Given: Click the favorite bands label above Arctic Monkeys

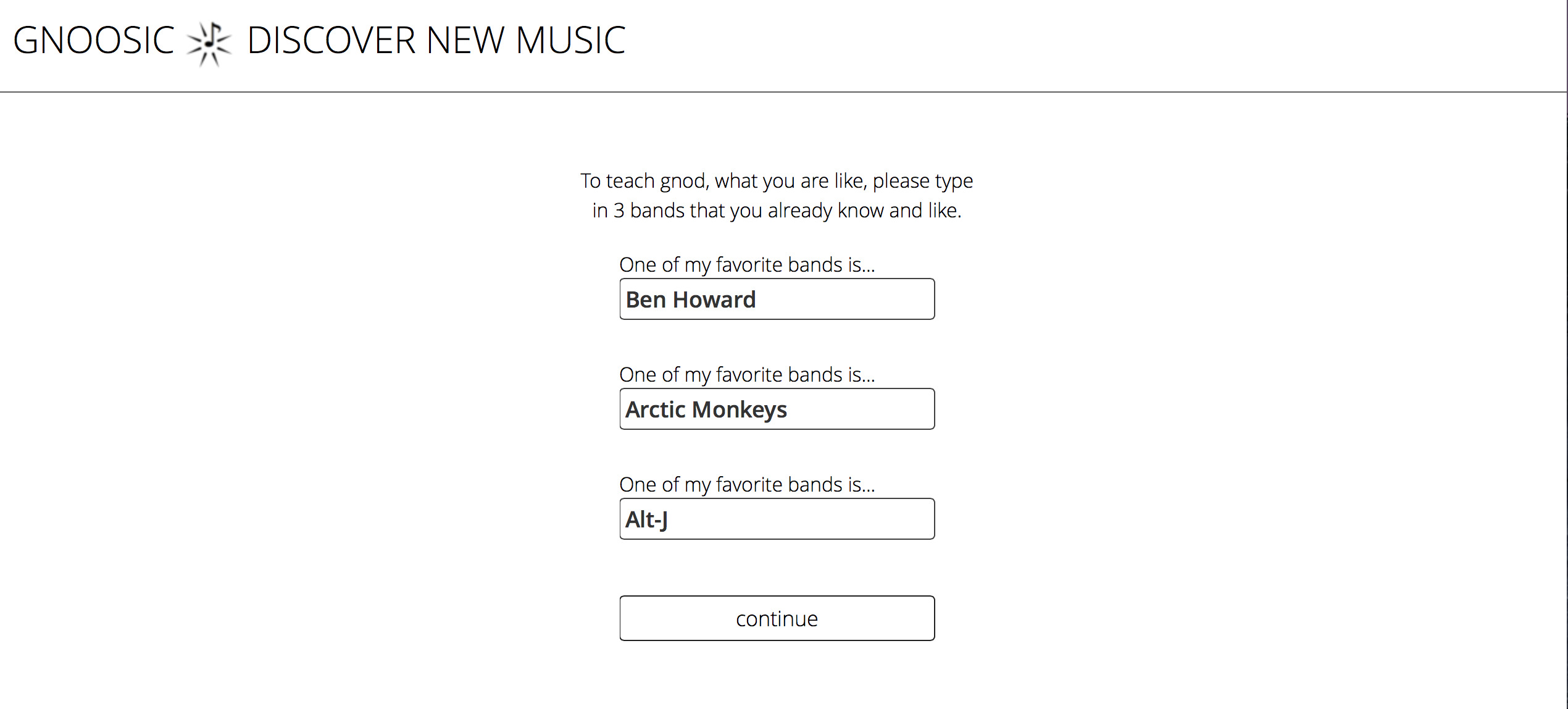Looking at the screenshot, I should [747, 375].
